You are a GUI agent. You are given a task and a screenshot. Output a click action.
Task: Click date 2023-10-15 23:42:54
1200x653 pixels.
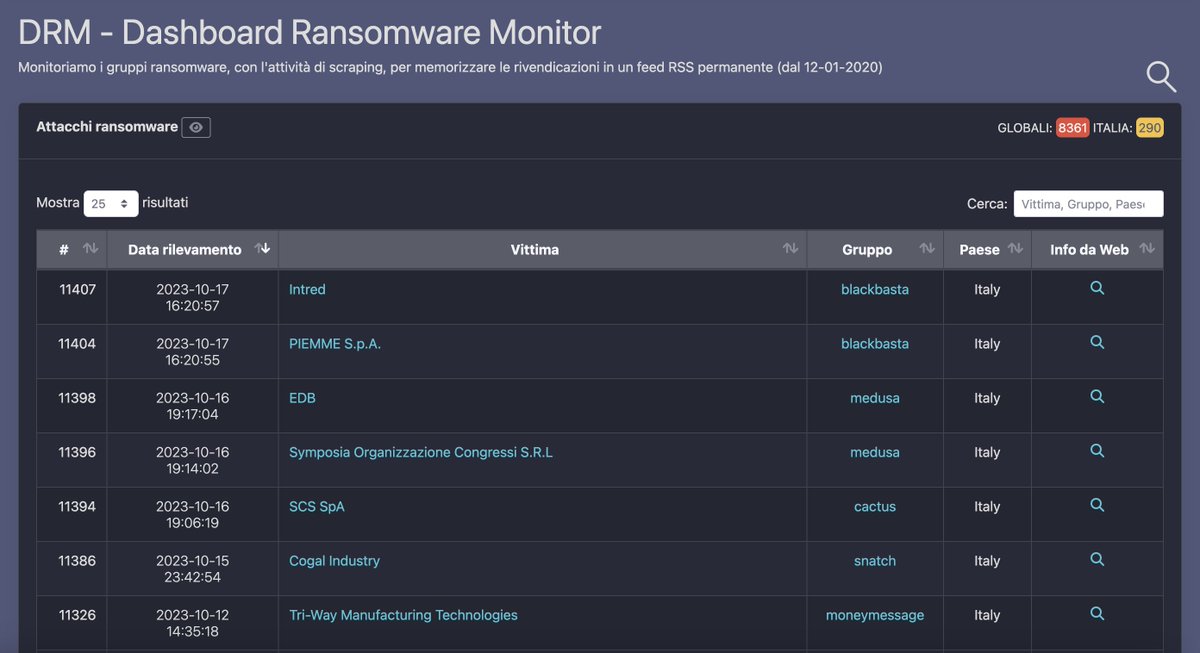[193, 569]
